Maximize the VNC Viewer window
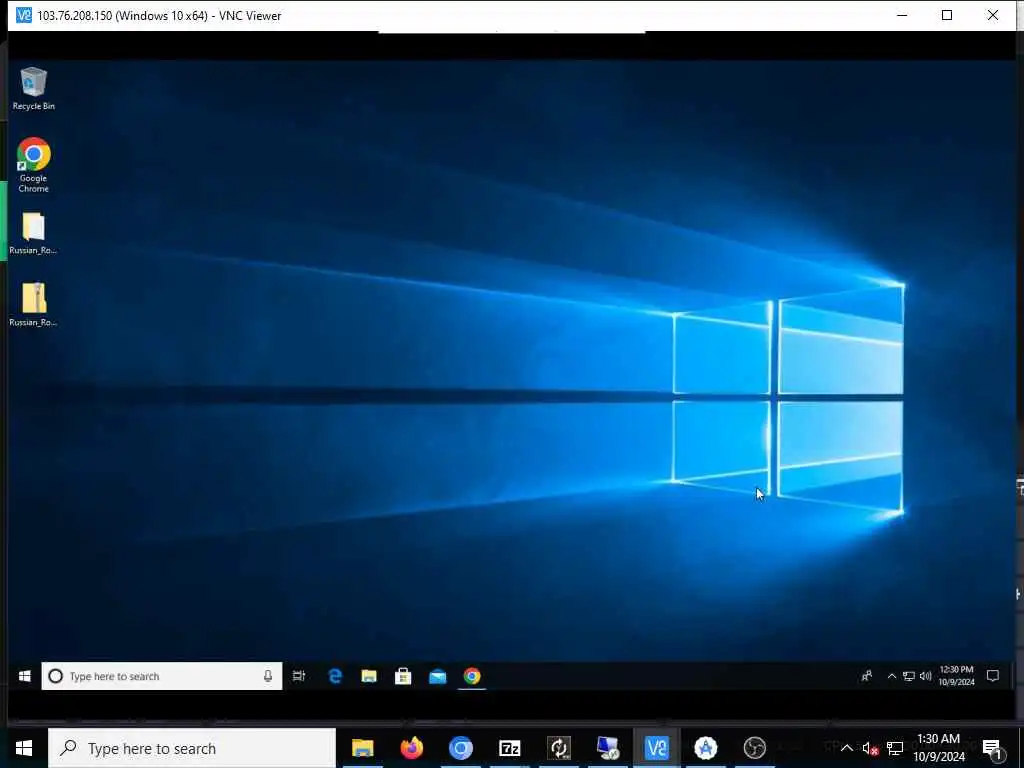 coord(947,15)
